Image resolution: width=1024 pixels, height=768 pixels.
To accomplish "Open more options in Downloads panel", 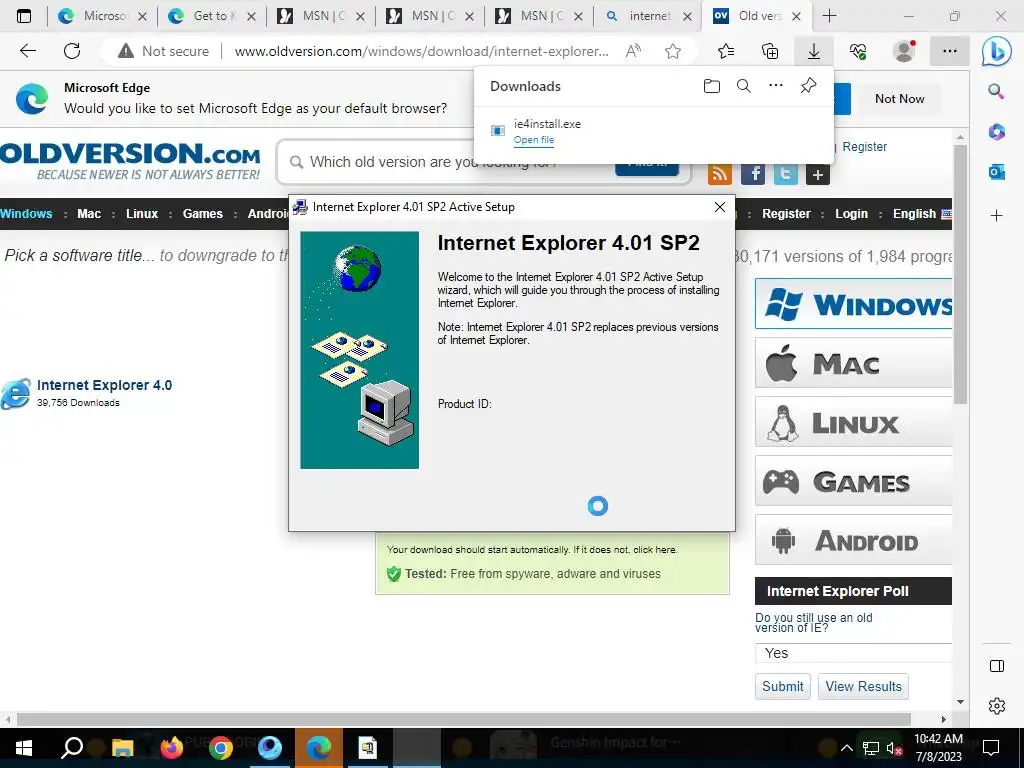I will coord(775,86).
